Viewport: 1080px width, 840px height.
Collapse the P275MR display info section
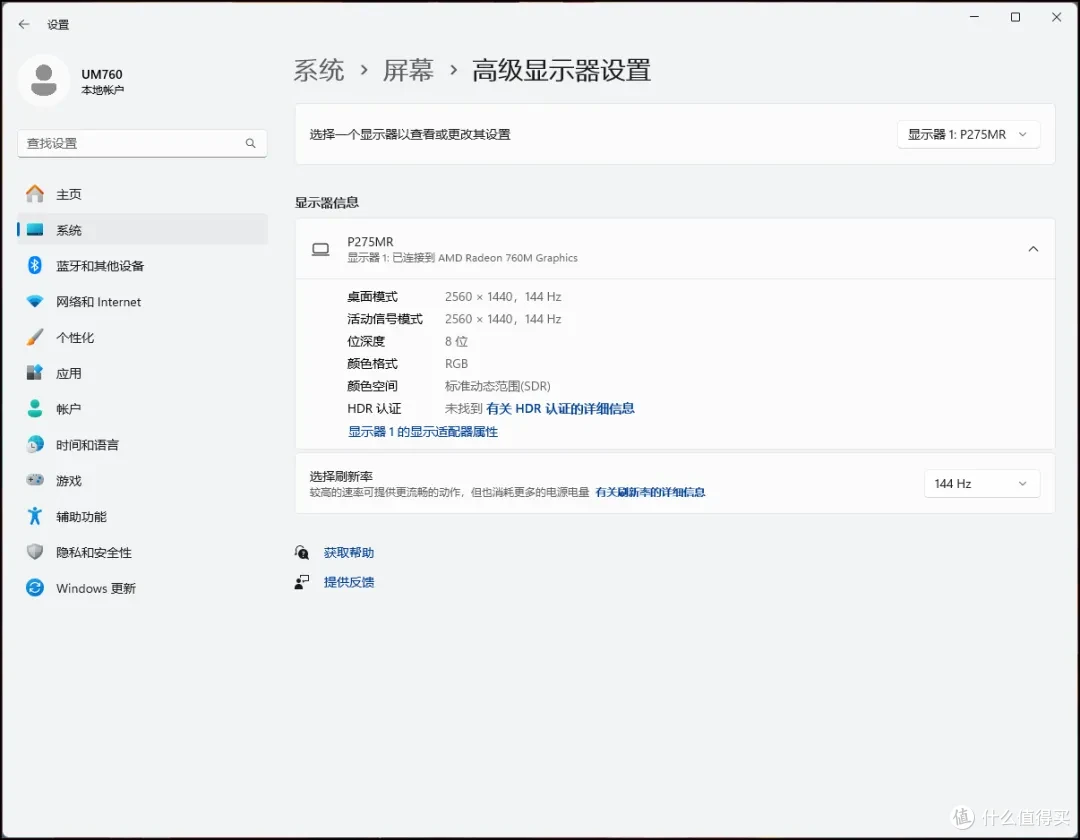(1033, 249)
